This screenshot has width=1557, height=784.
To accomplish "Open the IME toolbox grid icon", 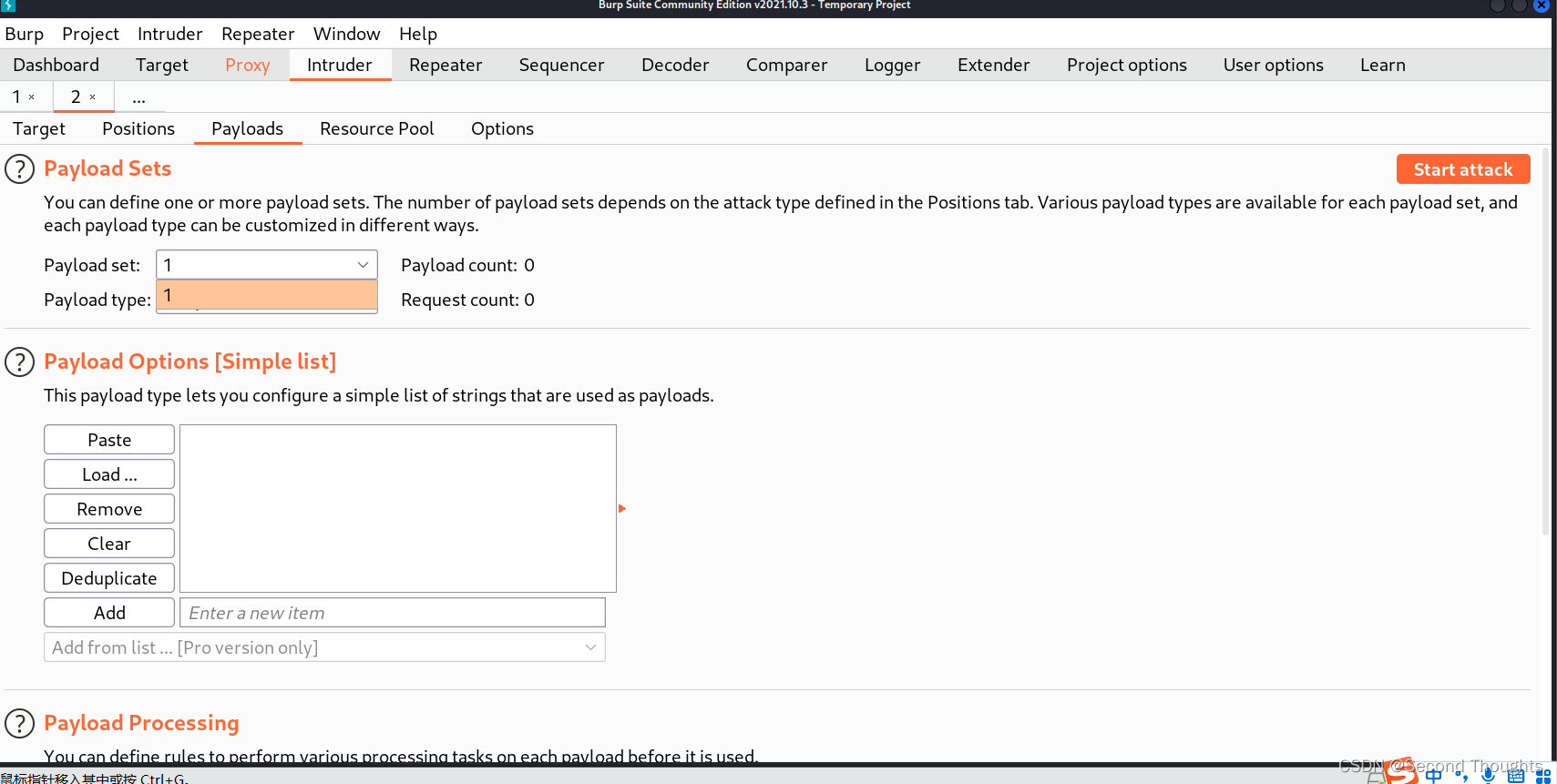I will point(1542,776).
